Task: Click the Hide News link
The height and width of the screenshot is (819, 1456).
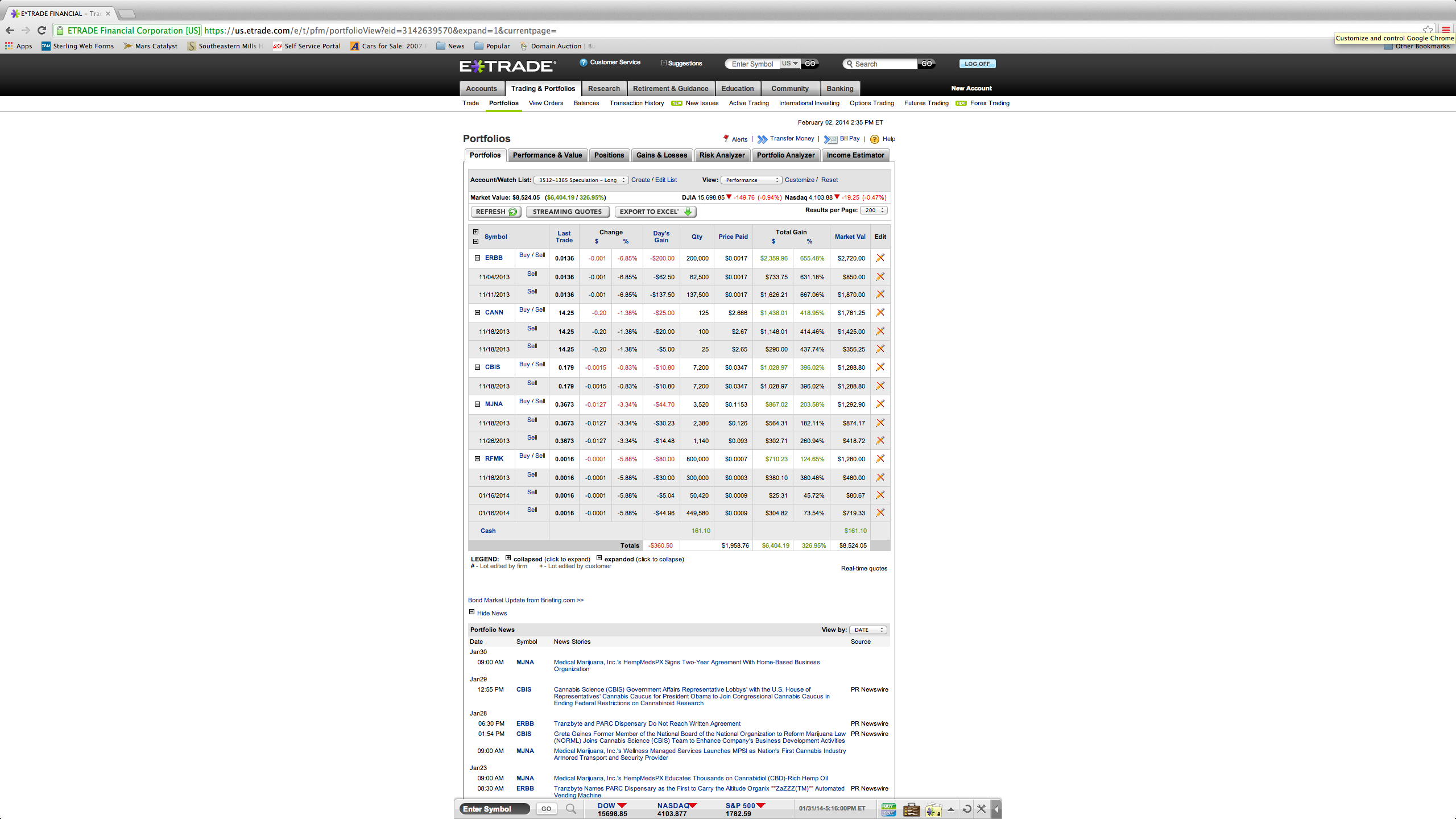Action: [x=491, y=613]
